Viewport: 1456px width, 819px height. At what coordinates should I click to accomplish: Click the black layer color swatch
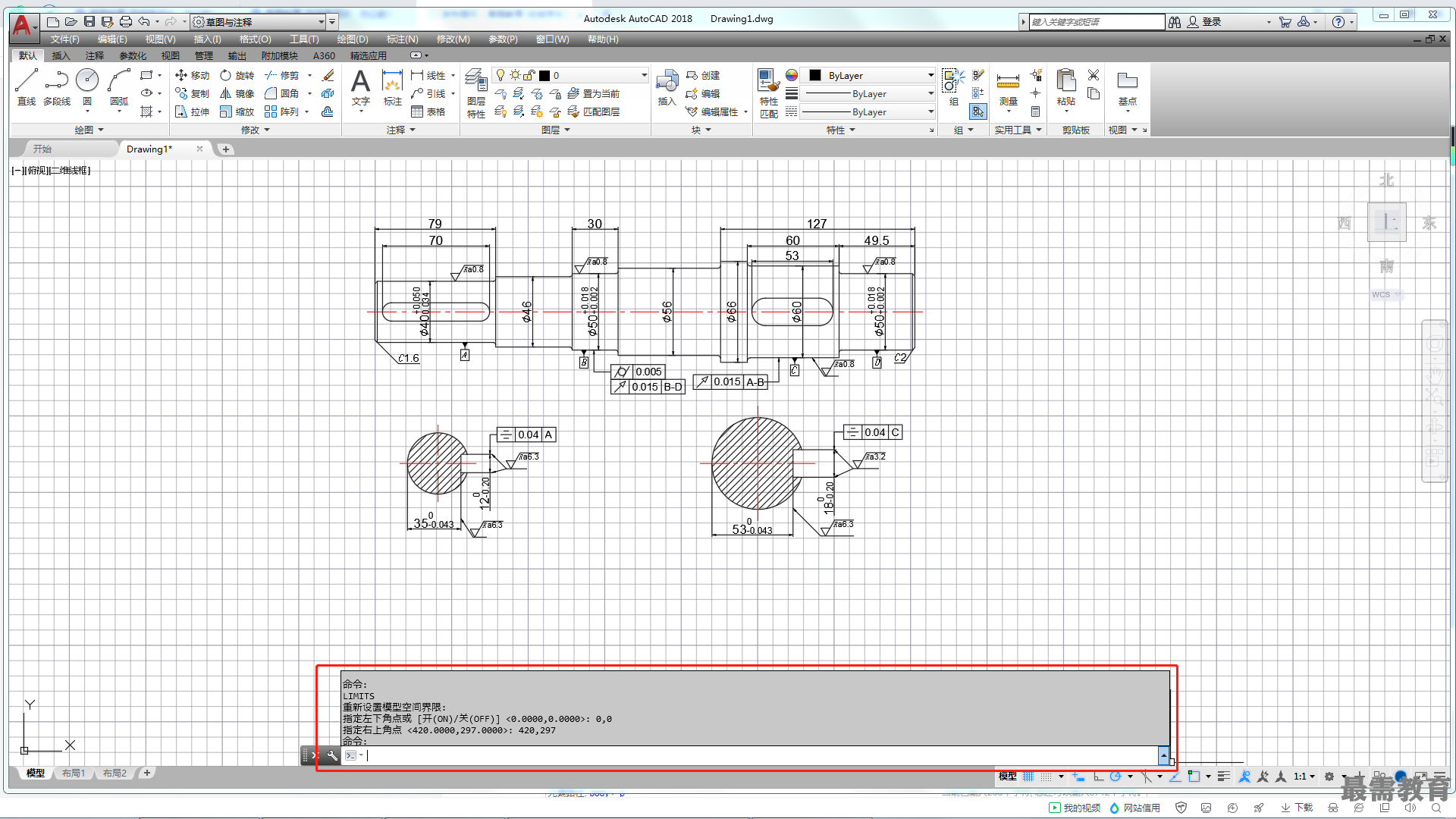[544, 75]
